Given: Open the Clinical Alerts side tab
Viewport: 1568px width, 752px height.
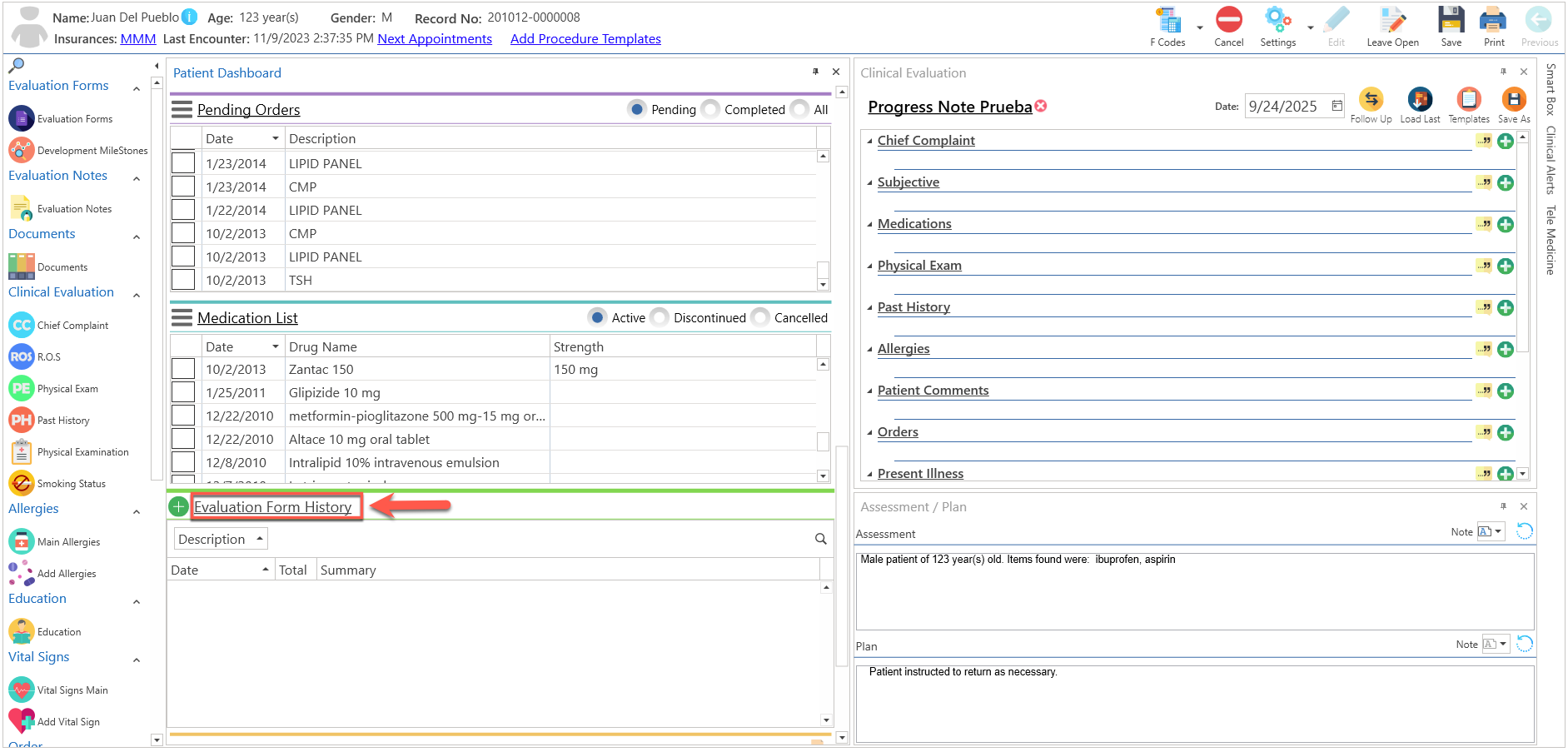Looking at the screenshot, I should pyautogui.click(x=1551, y=160).
